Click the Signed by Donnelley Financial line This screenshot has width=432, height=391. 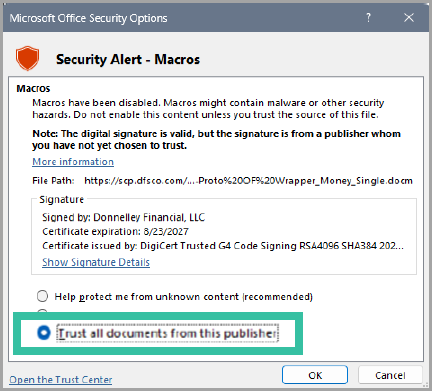pyautogui.click(x=124, y=217)
